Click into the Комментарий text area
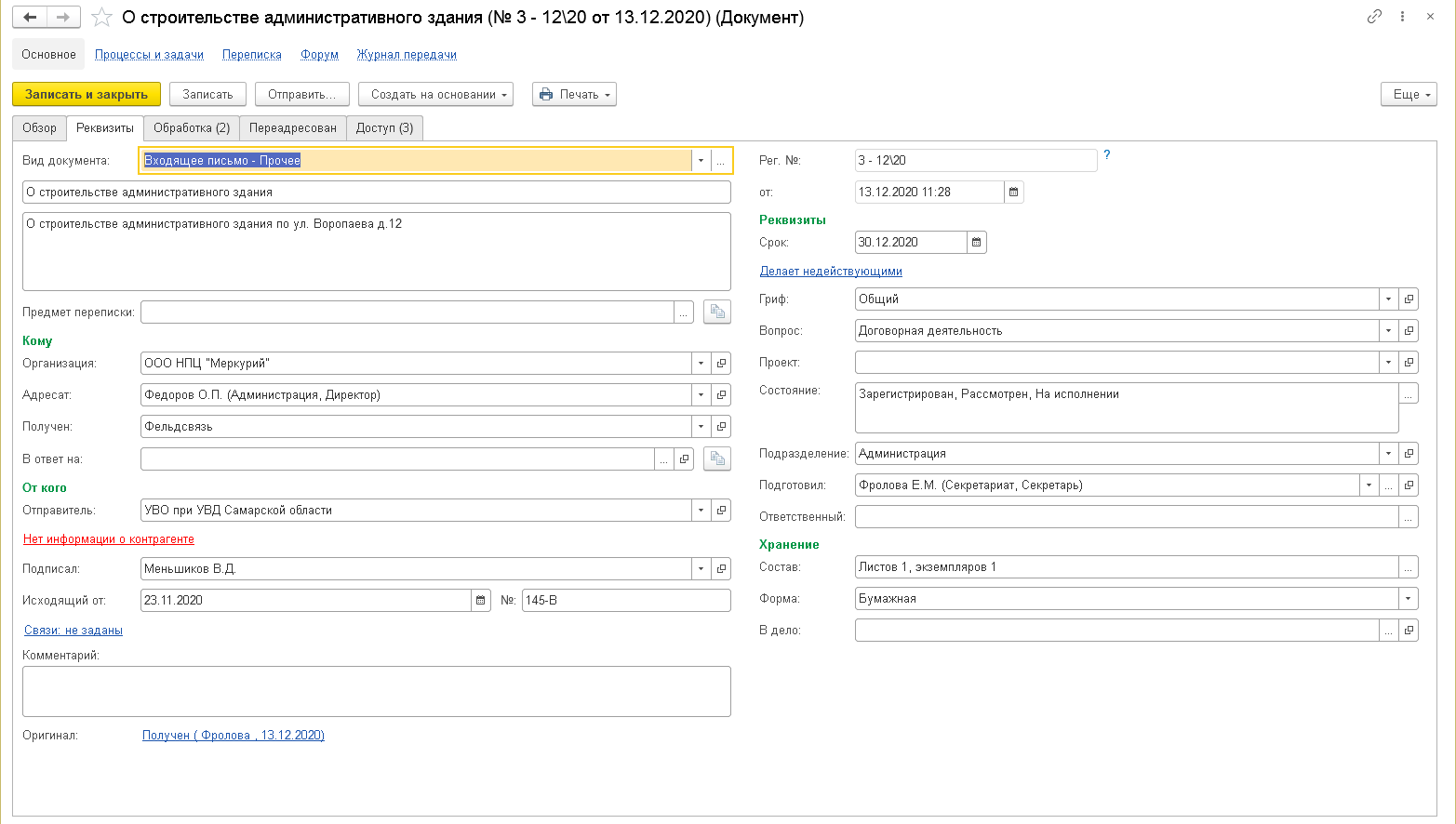 [377, 691]
